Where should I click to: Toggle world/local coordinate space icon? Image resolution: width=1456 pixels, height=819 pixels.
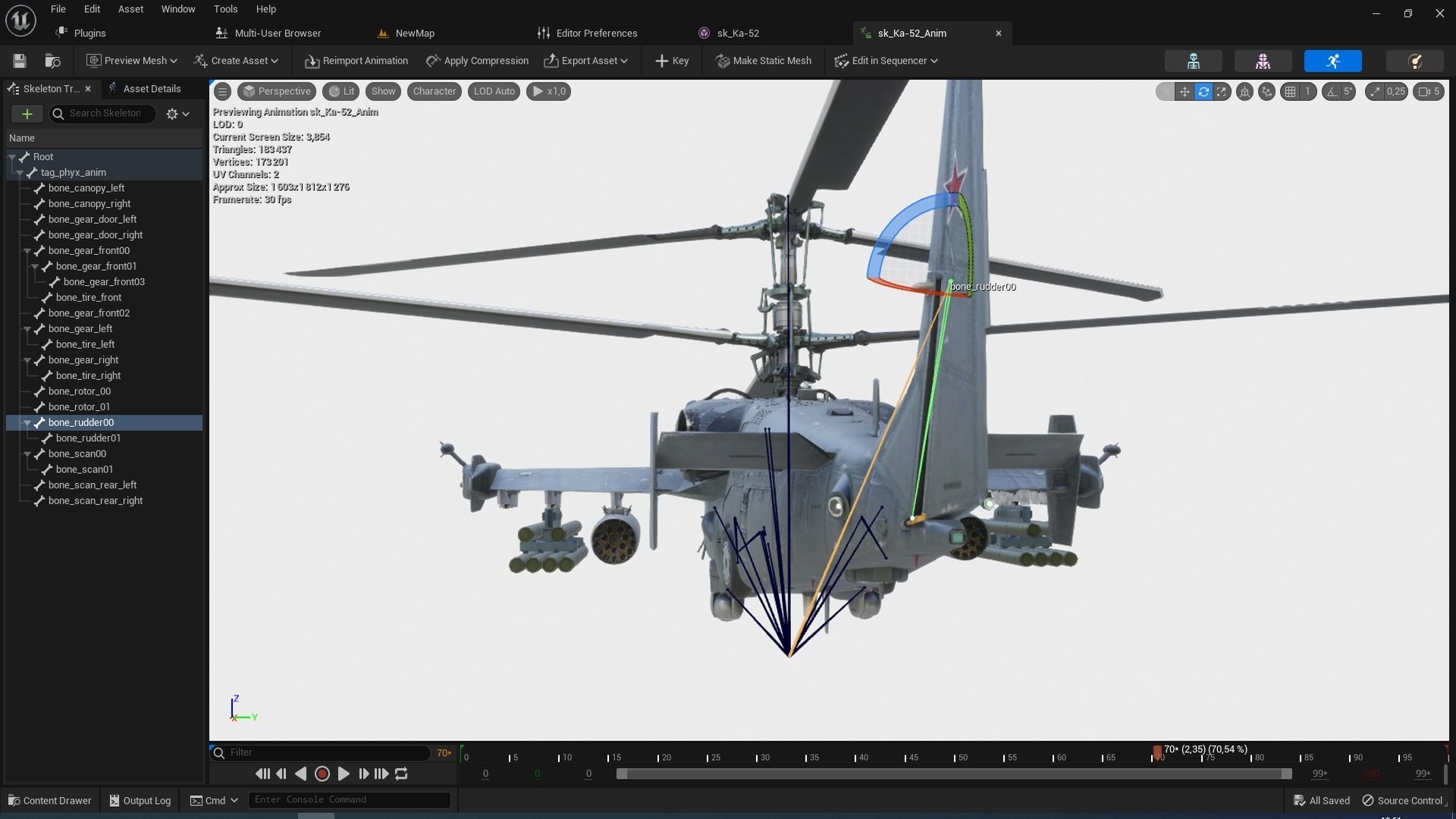1244,91
